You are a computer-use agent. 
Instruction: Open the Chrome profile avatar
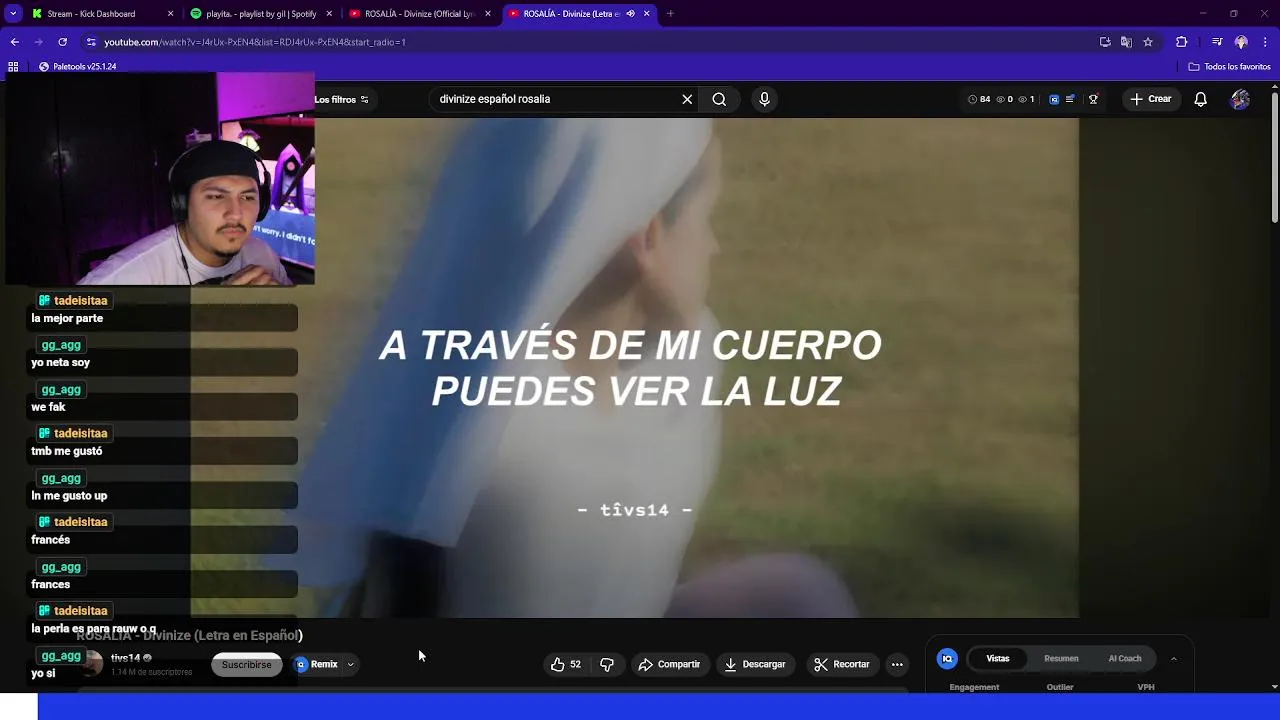pyautogui.click(x=1241, y=42)
